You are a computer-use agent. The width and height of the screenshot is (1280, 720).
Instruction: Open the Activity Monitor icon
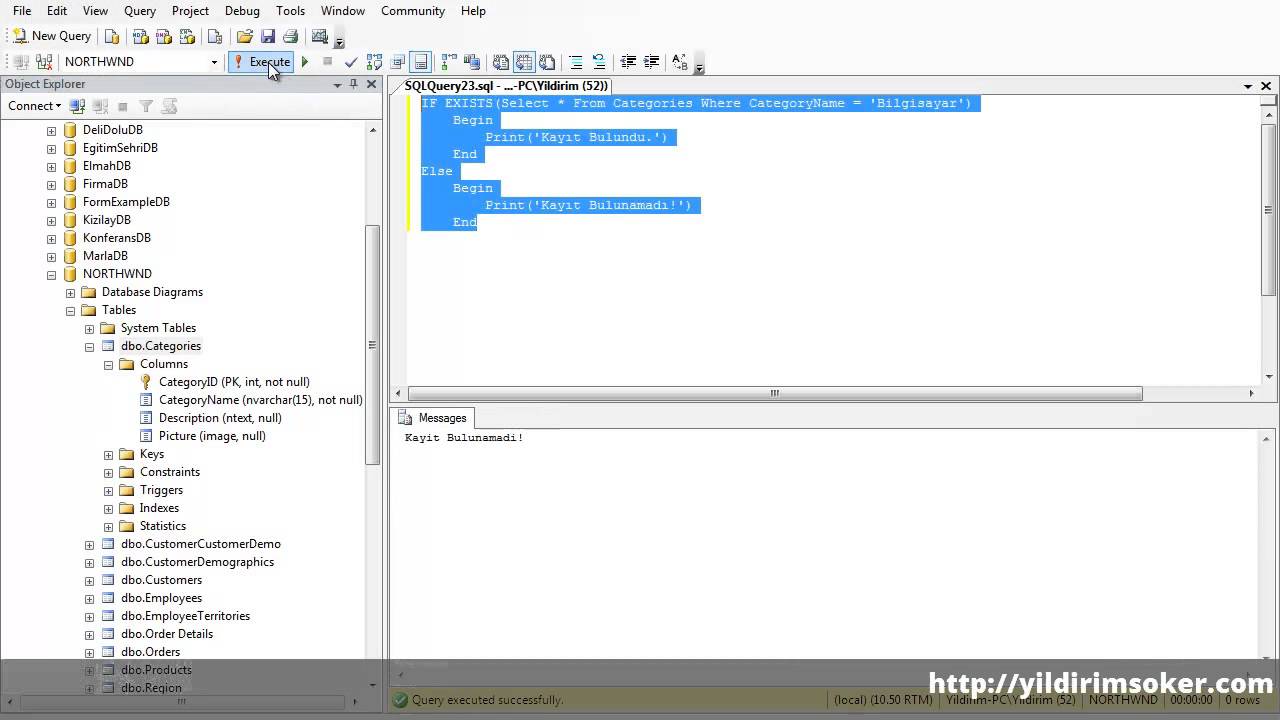[320, 36]
